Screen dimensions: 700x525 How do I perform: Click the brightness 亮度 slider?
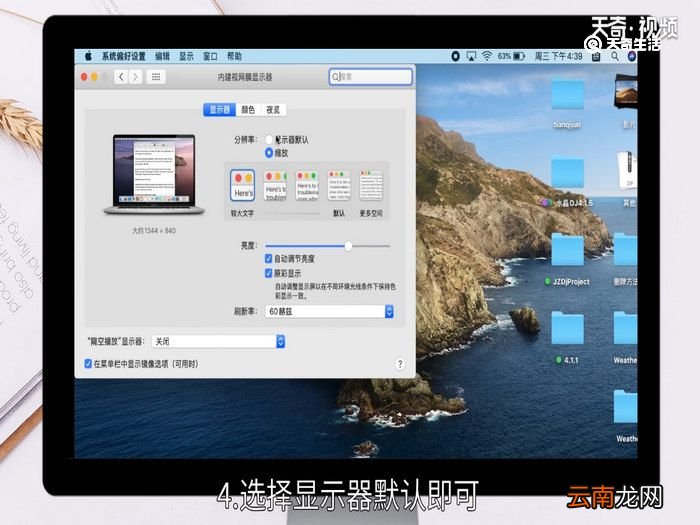tap(328, 246)
